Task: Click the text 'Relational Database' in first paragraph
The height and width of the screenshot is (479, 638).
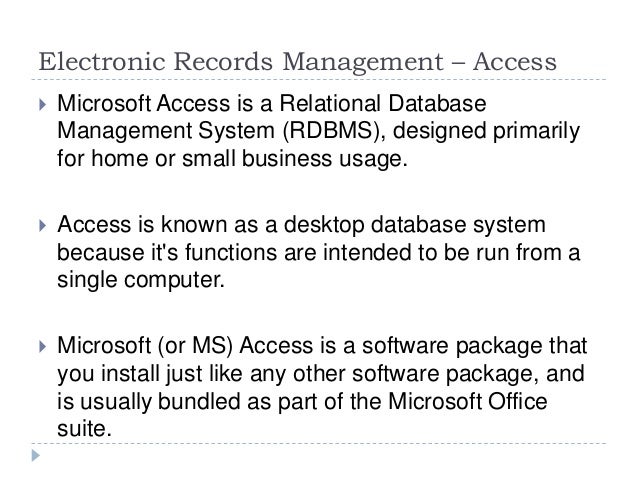Action: (x=382, y=103)
